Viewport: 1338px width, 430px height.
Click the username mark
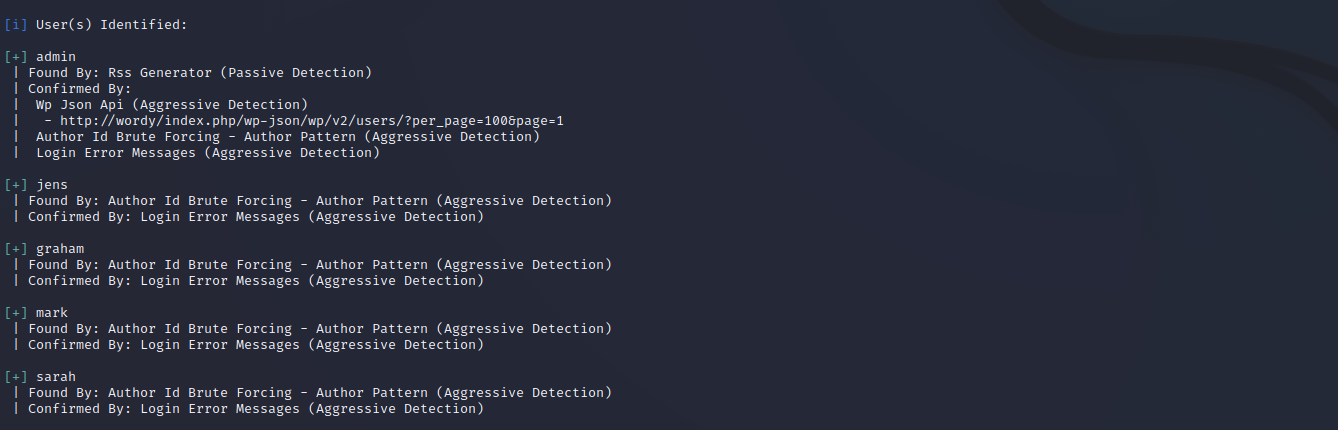52,312
